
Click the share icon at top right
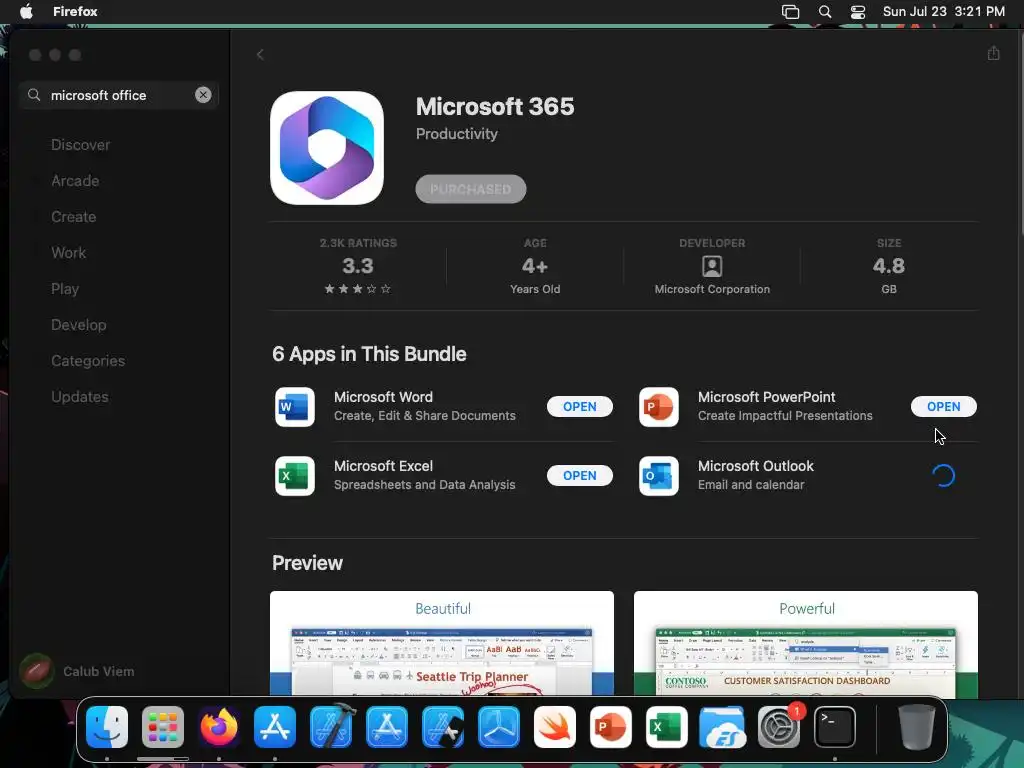click(x=993, y=53)
